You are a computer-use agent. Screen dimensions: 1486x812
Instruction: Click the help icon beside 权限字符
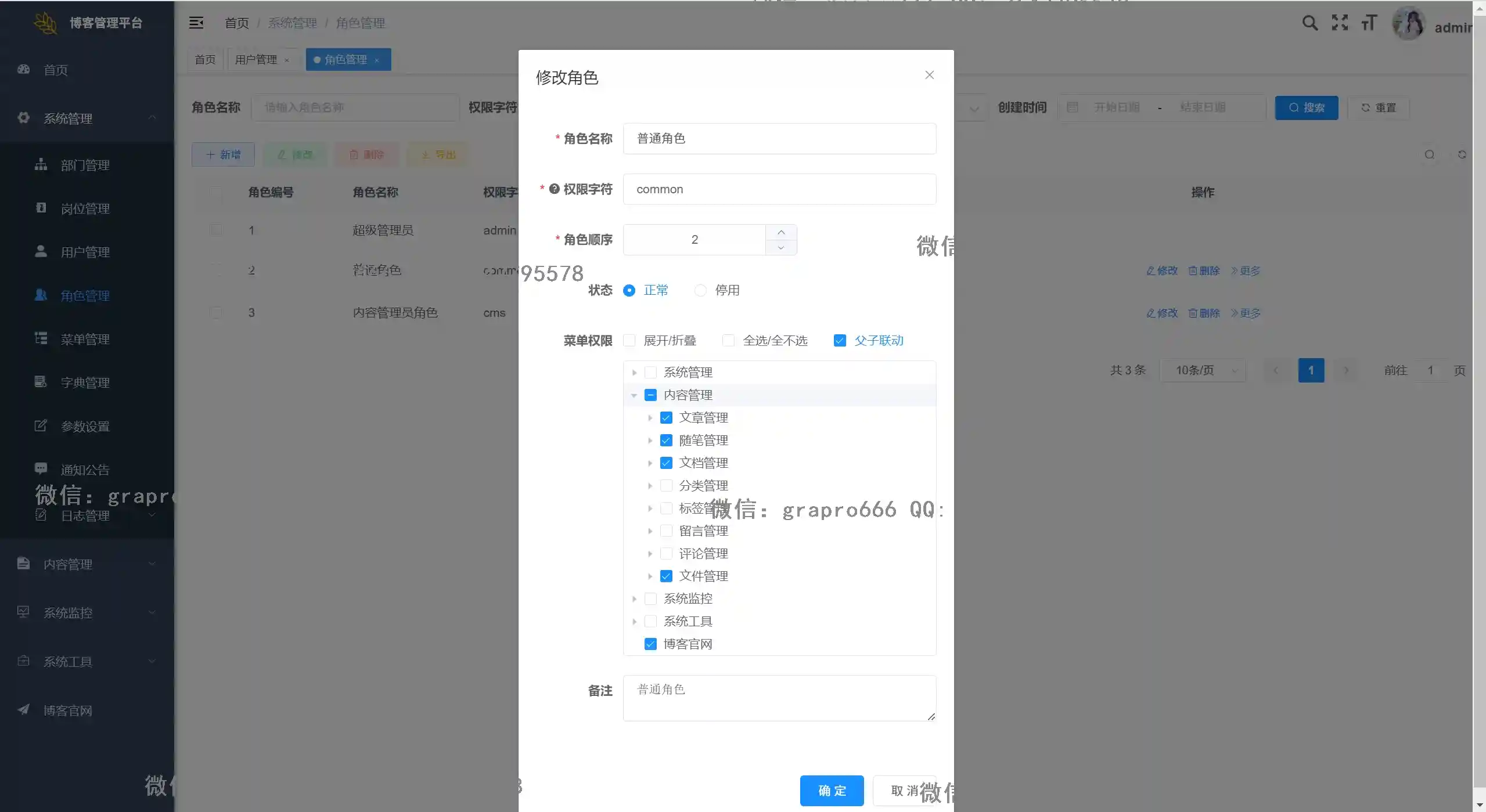click(554, 189)
